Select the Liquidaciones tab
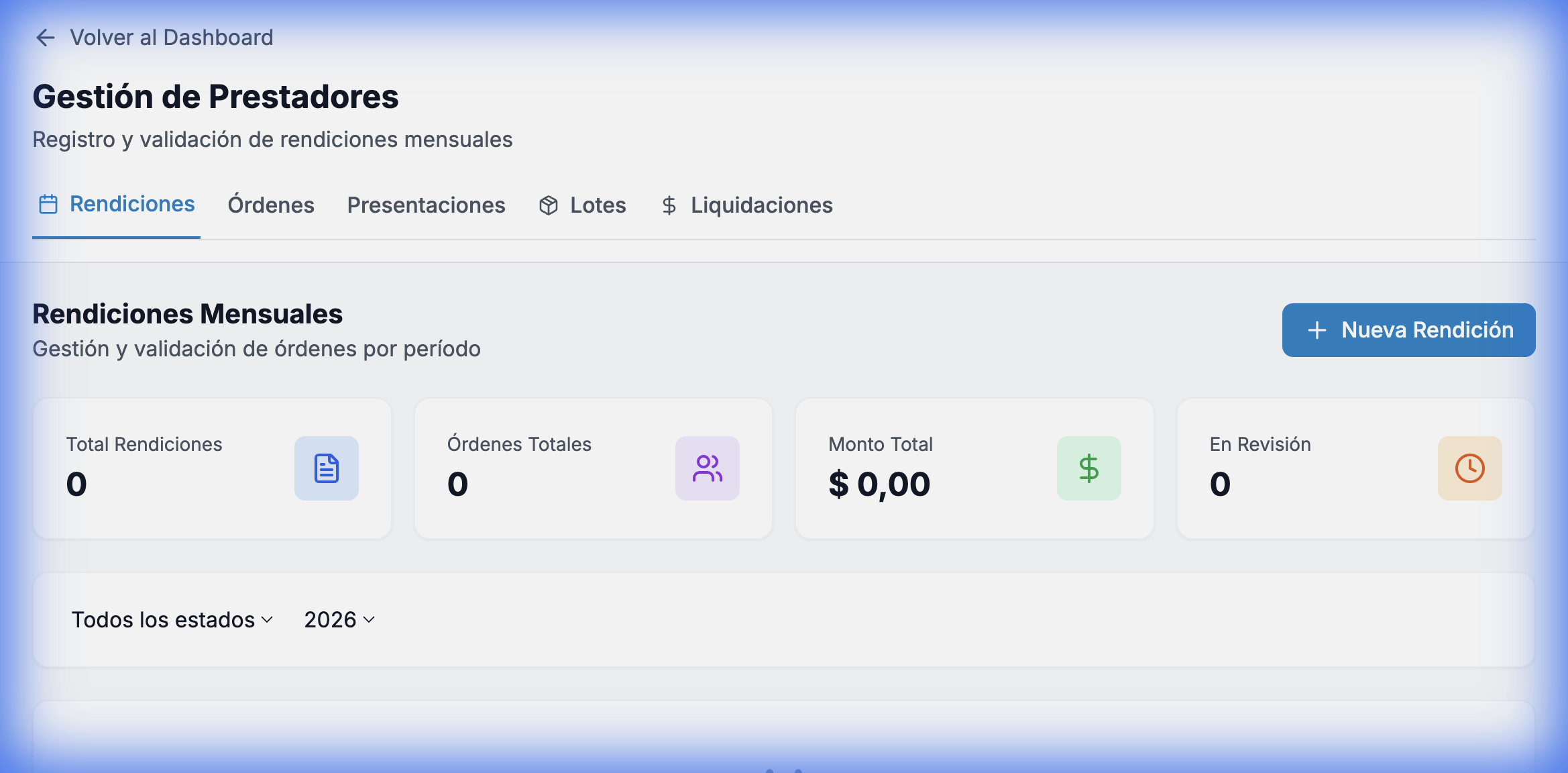1568x773 pixels. pos(761,205)
